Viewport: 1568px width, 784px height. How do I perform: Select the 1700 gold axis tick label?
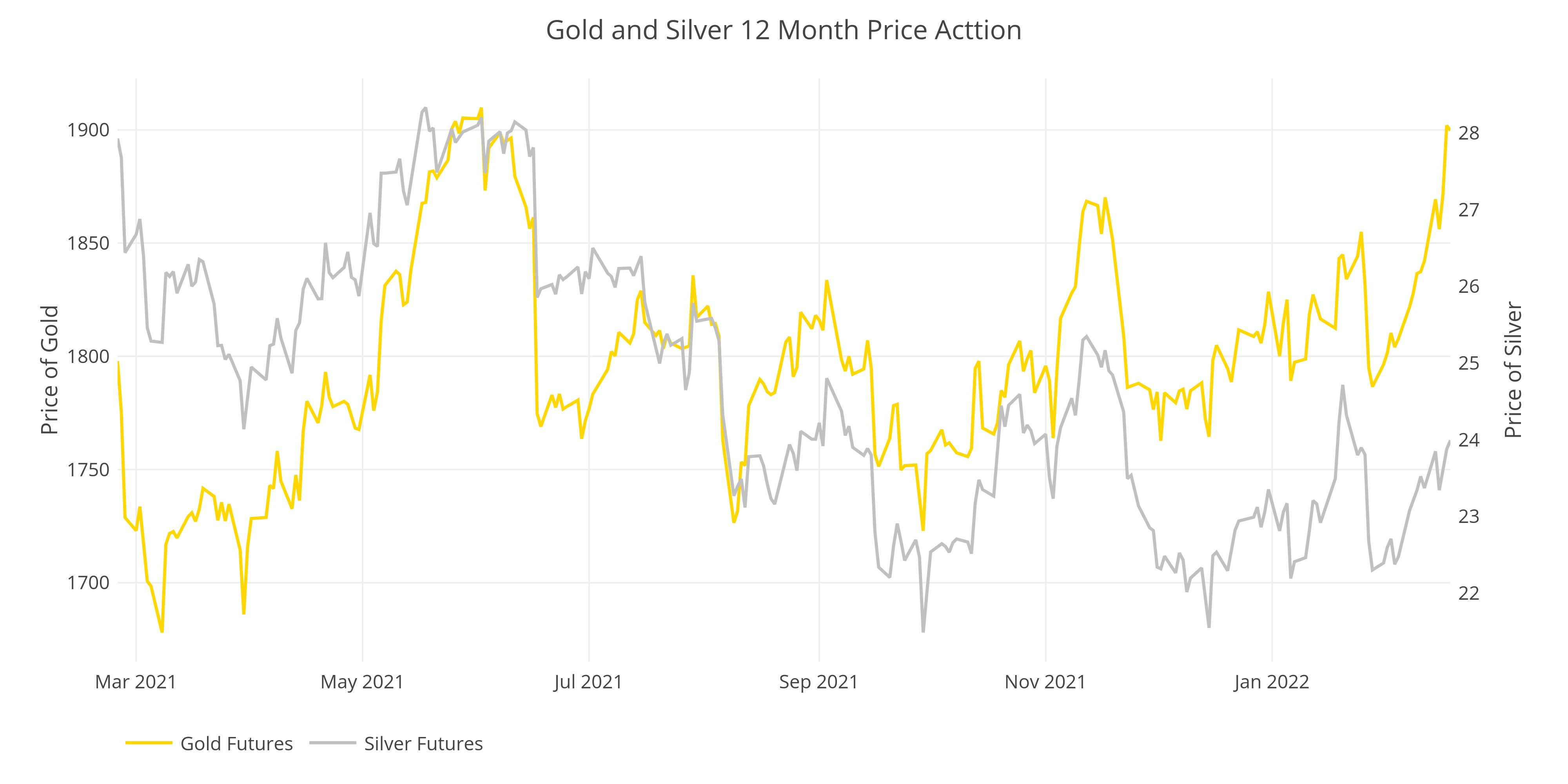(x=88, y=583)
